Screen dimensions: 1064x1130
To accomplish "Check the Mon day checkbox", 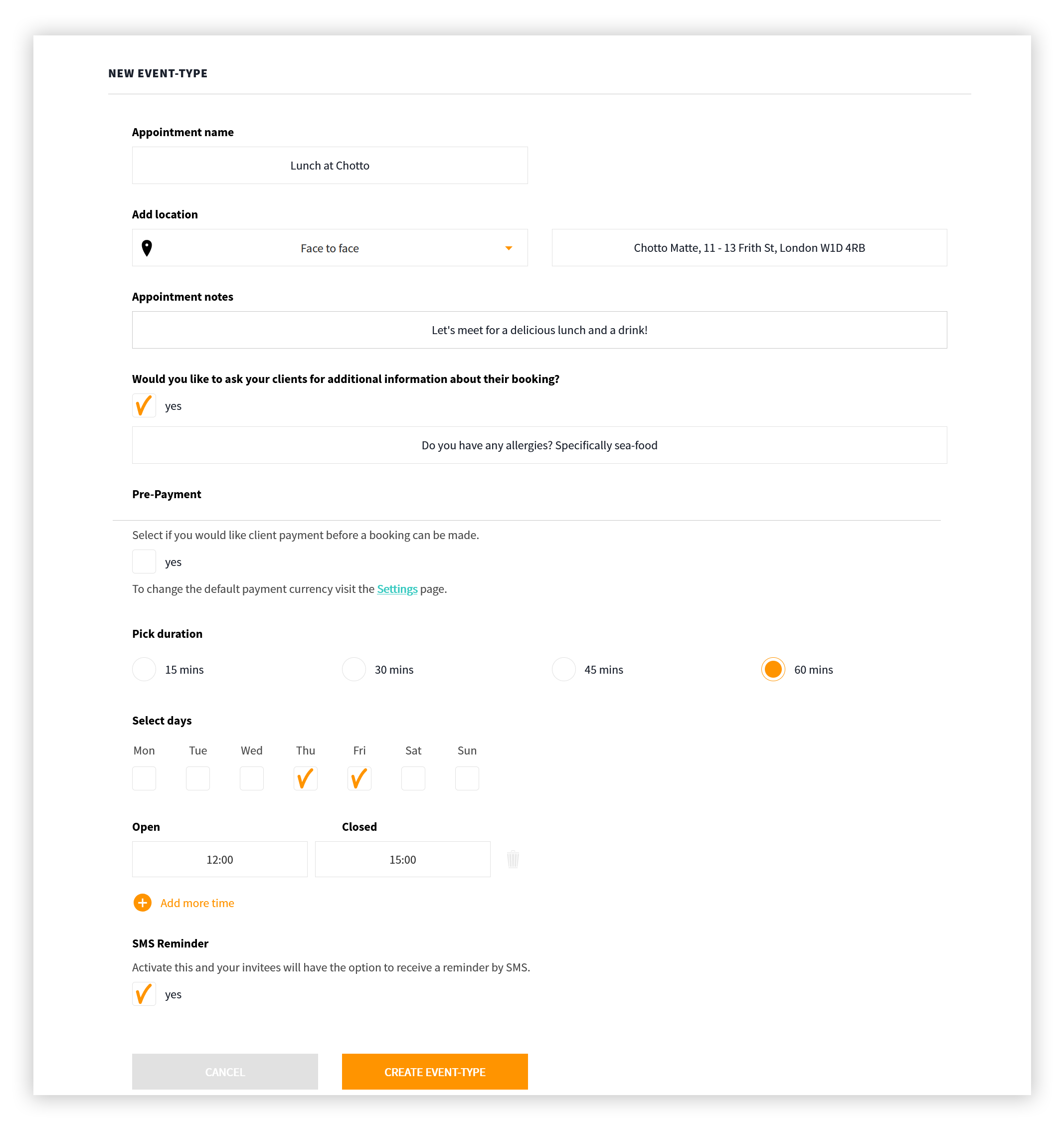I will coord(144,778).
